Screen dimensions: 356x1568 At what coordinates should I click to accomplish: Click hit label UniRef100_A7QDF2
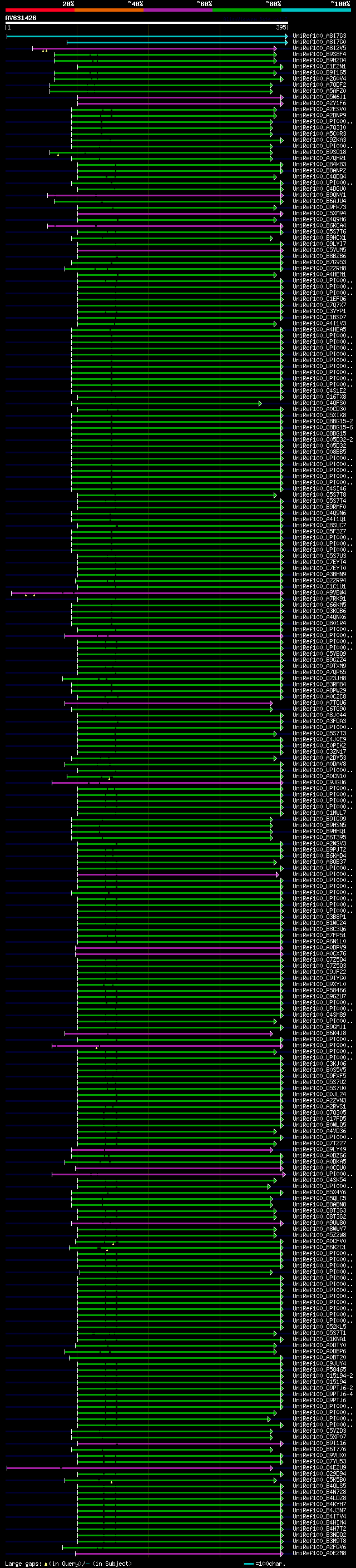point(319,85)
